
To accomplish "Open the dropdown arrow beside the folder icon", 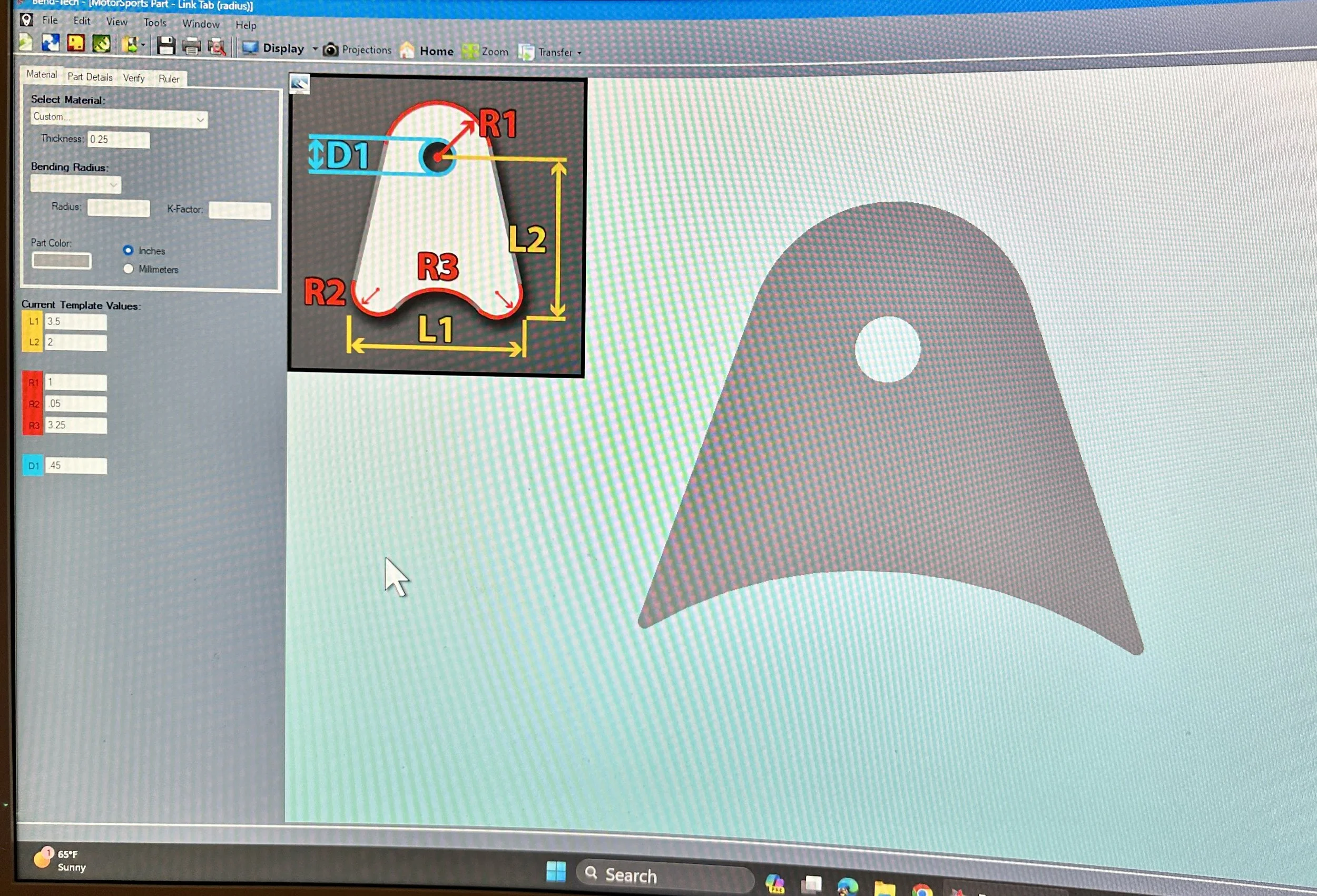I will [143, 45].
